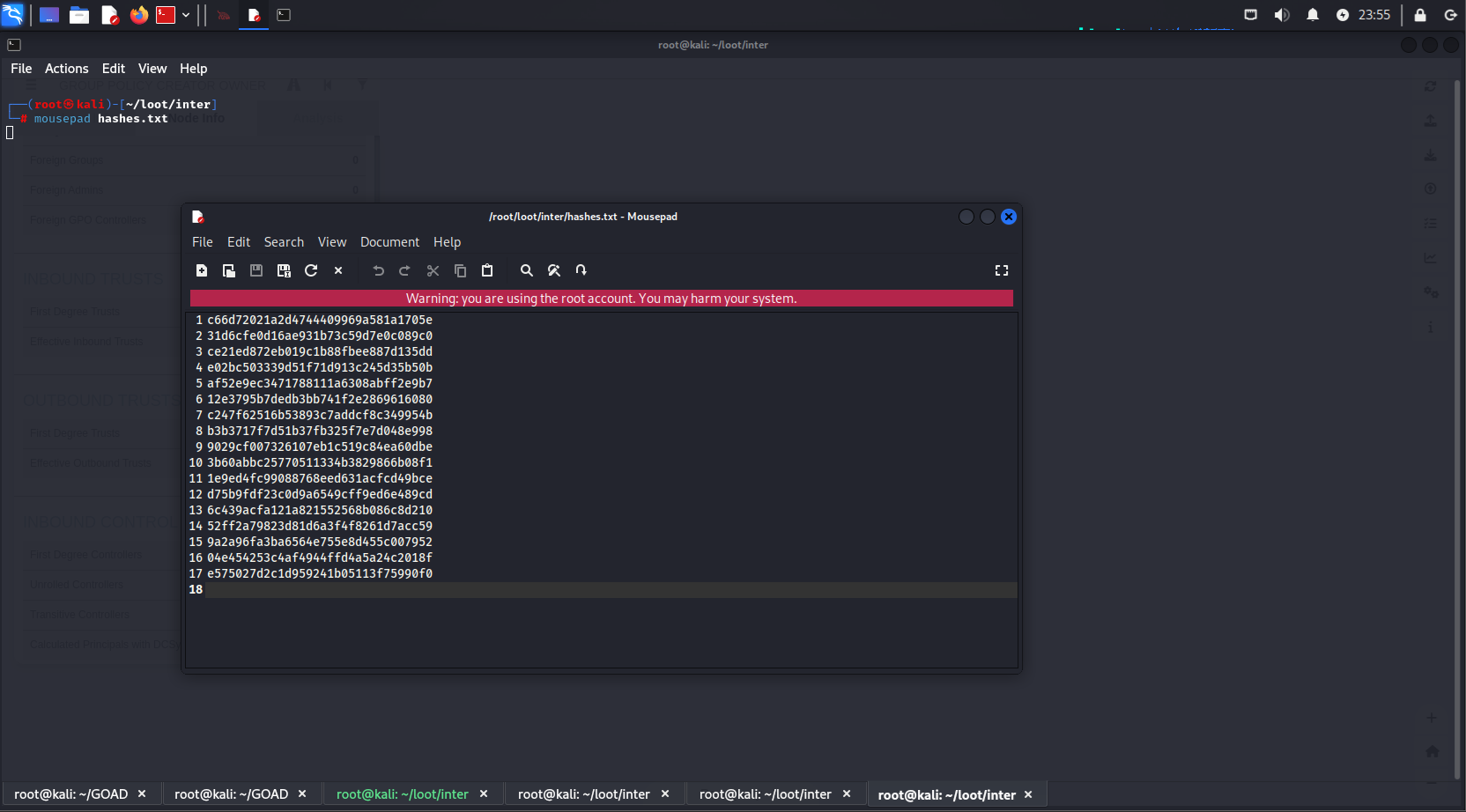
Task: Open Kali applications menu
Action: 13,15
